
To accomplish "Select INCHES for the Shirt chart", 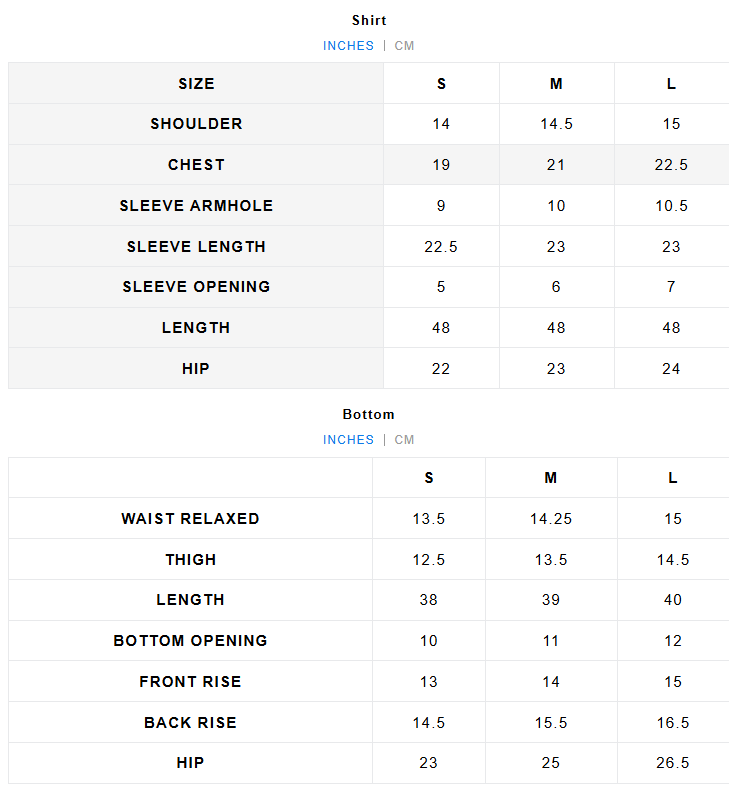I will click(x=348, y=46).
